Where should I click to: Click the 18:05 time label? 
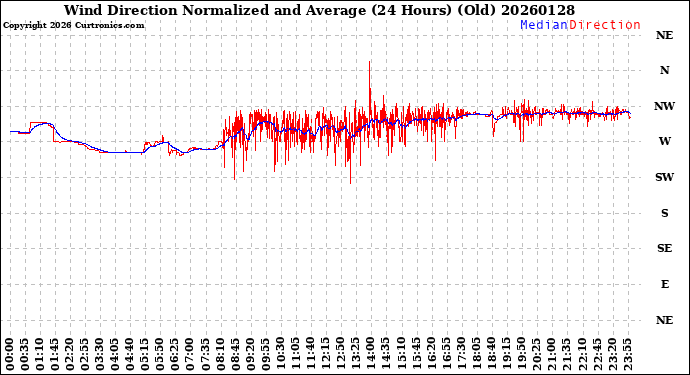coord(477,354)
